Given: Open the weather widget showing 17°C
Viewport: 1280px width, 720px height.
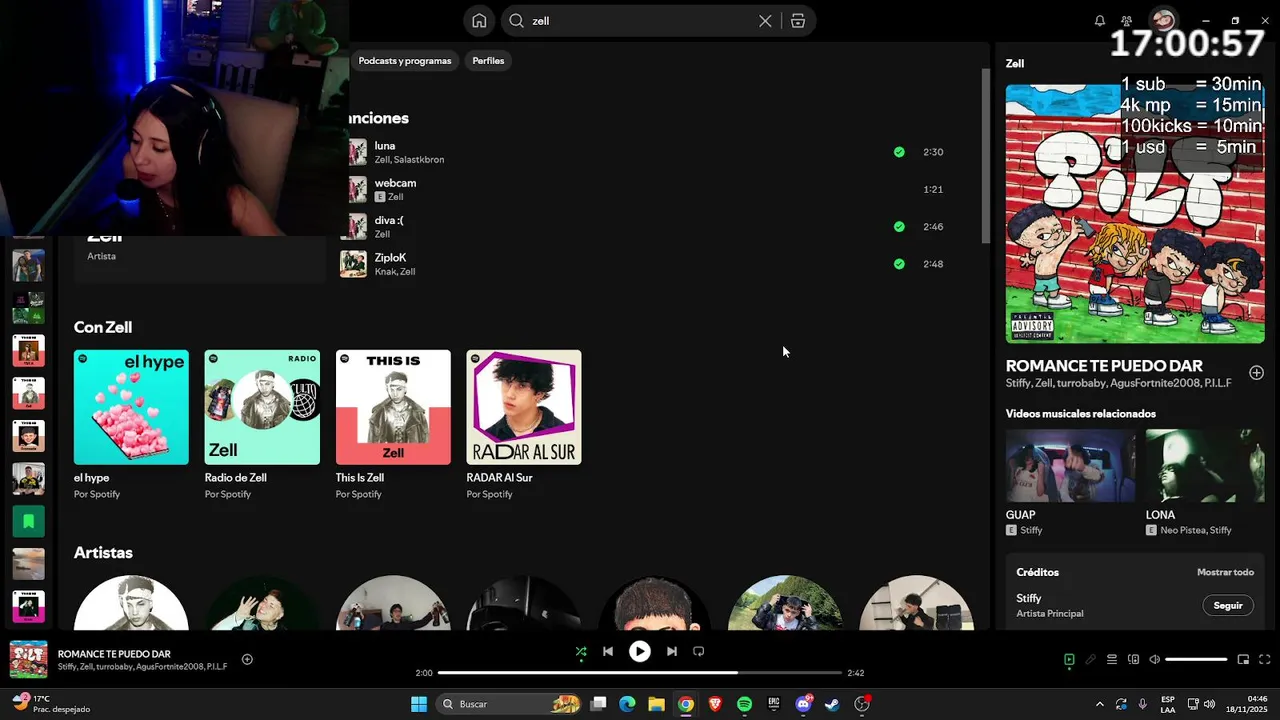Looking at the screenshot, I should [x=50, y=704].
